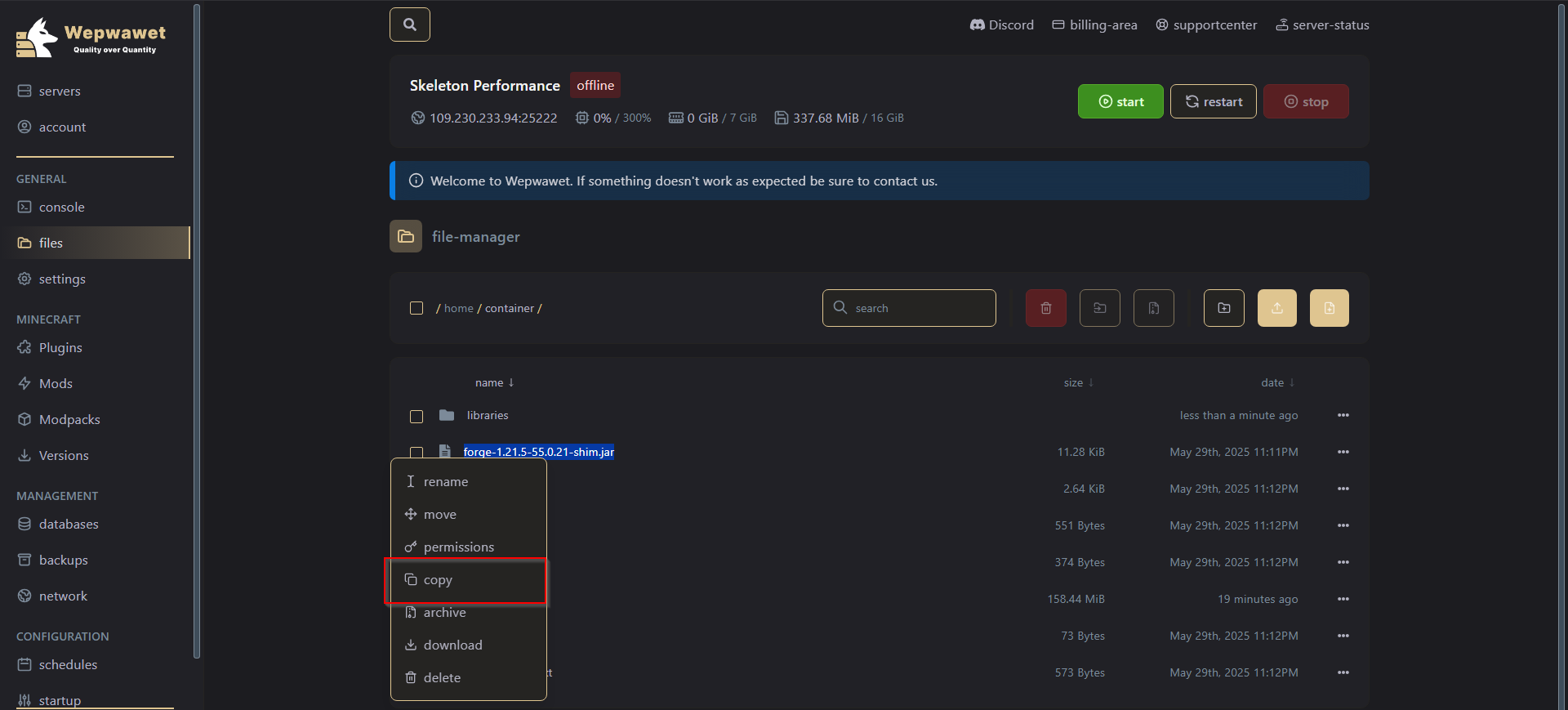Click the green start button

pos(1120,101)
